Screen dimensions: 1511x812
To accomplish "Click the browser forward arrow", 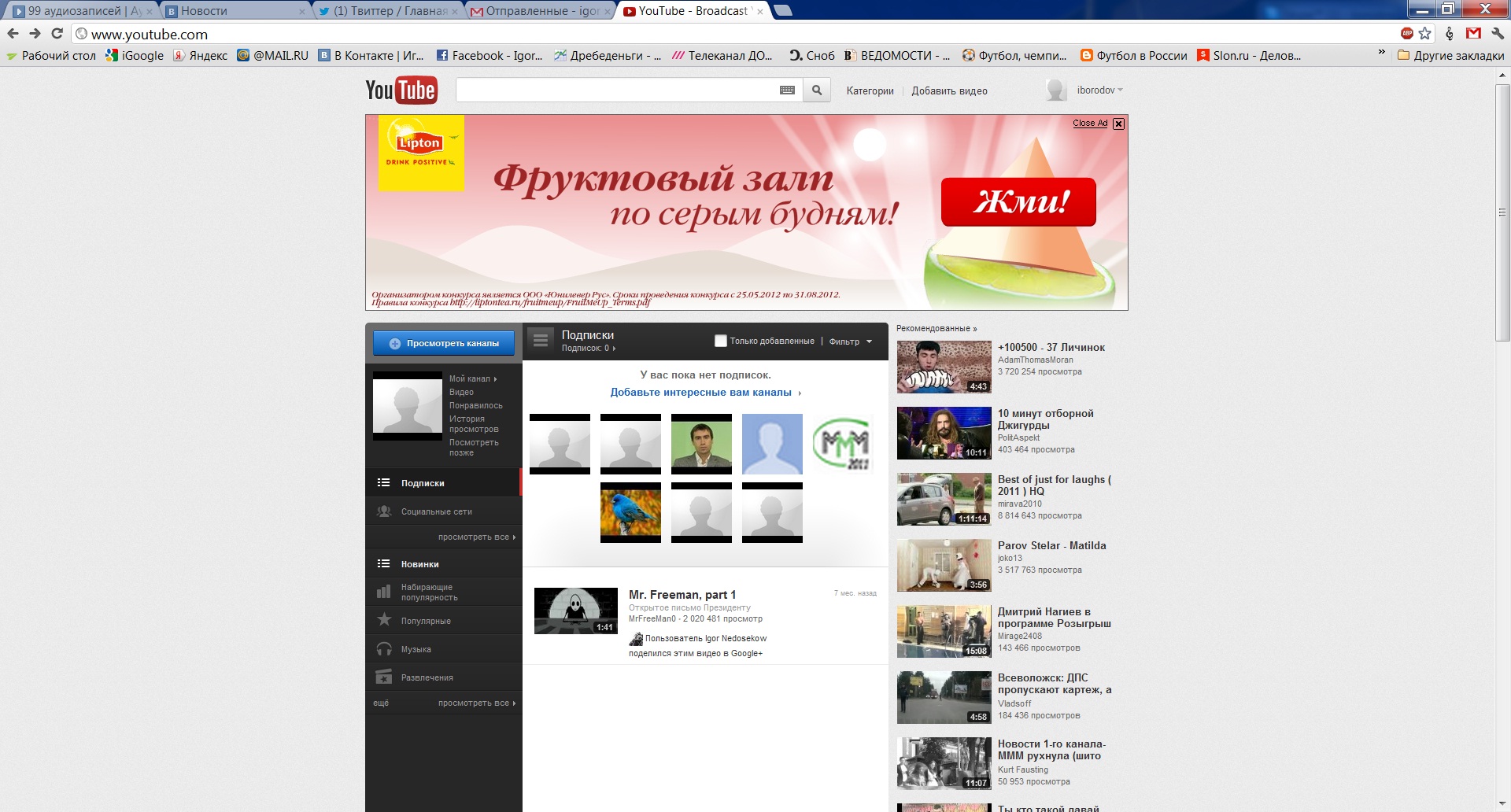I will coord(35,34).
